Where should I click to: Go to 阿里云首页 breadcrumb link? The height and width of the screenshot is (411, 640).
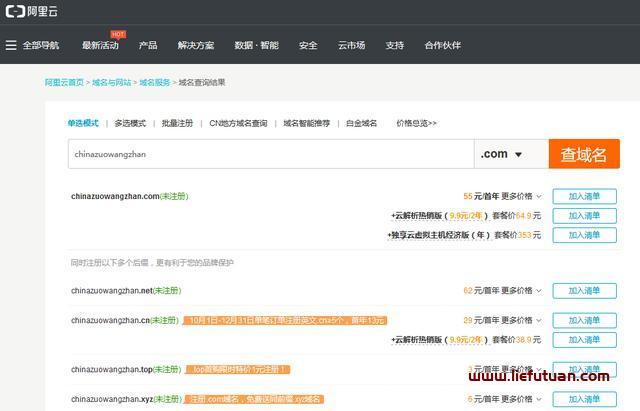pyautogui.click(x=64, y=82)
